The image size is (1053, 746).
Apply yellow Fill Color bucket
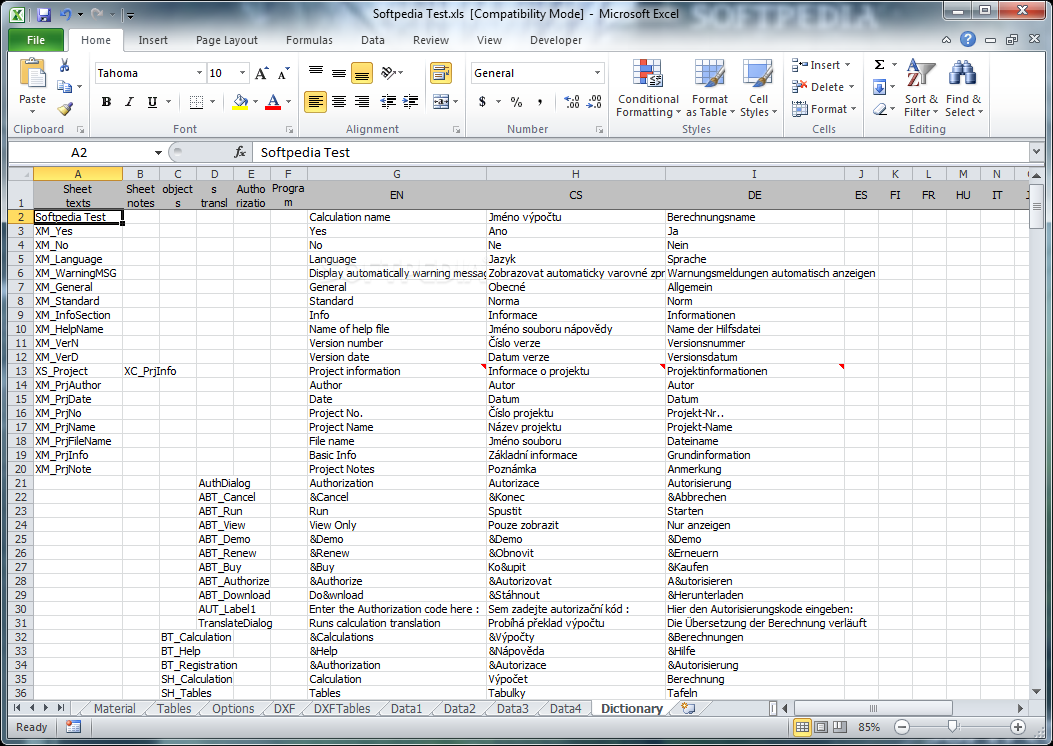coord(240,102)
